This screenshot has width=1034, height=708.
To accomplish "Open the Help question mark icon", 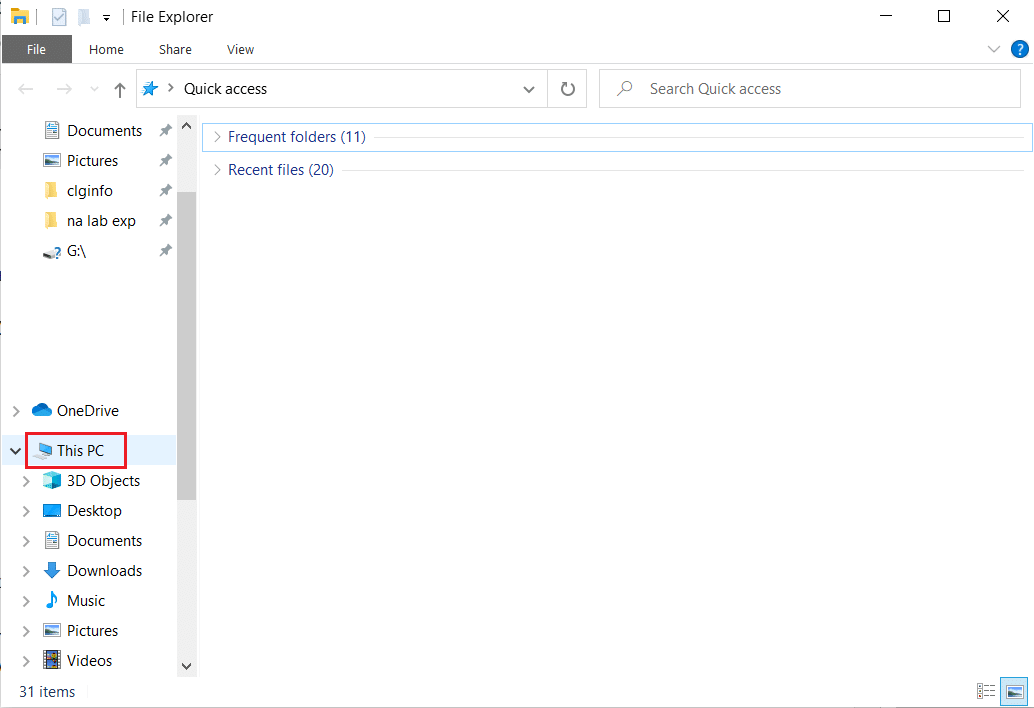I will coord(1018,49).
